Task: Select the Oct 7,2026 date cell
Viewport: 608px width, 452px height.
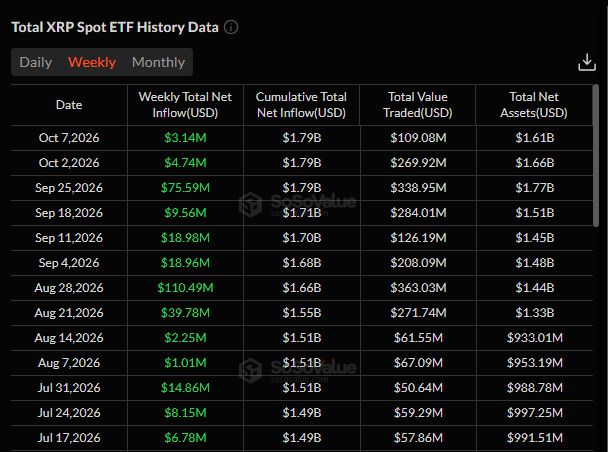Action: [x=69, y=138]
